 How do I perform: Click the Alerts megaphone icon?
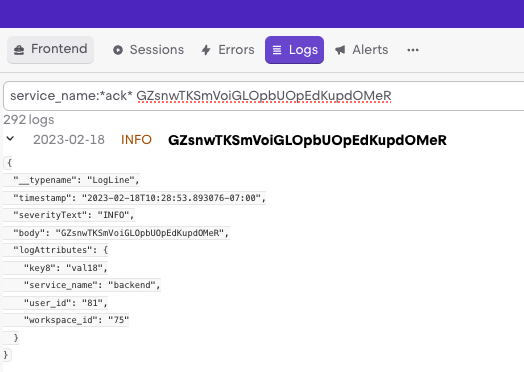click(340, 50)
